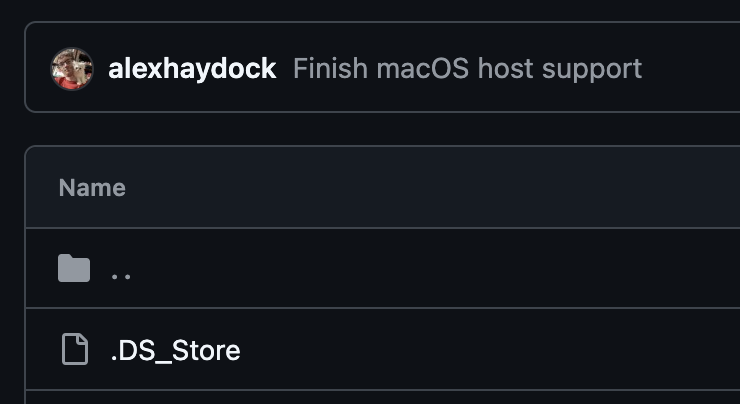Viewport: 740px width, 404px height.
Task: Click the alexhaydock profile avatar
Action: [x=72, y=69]
